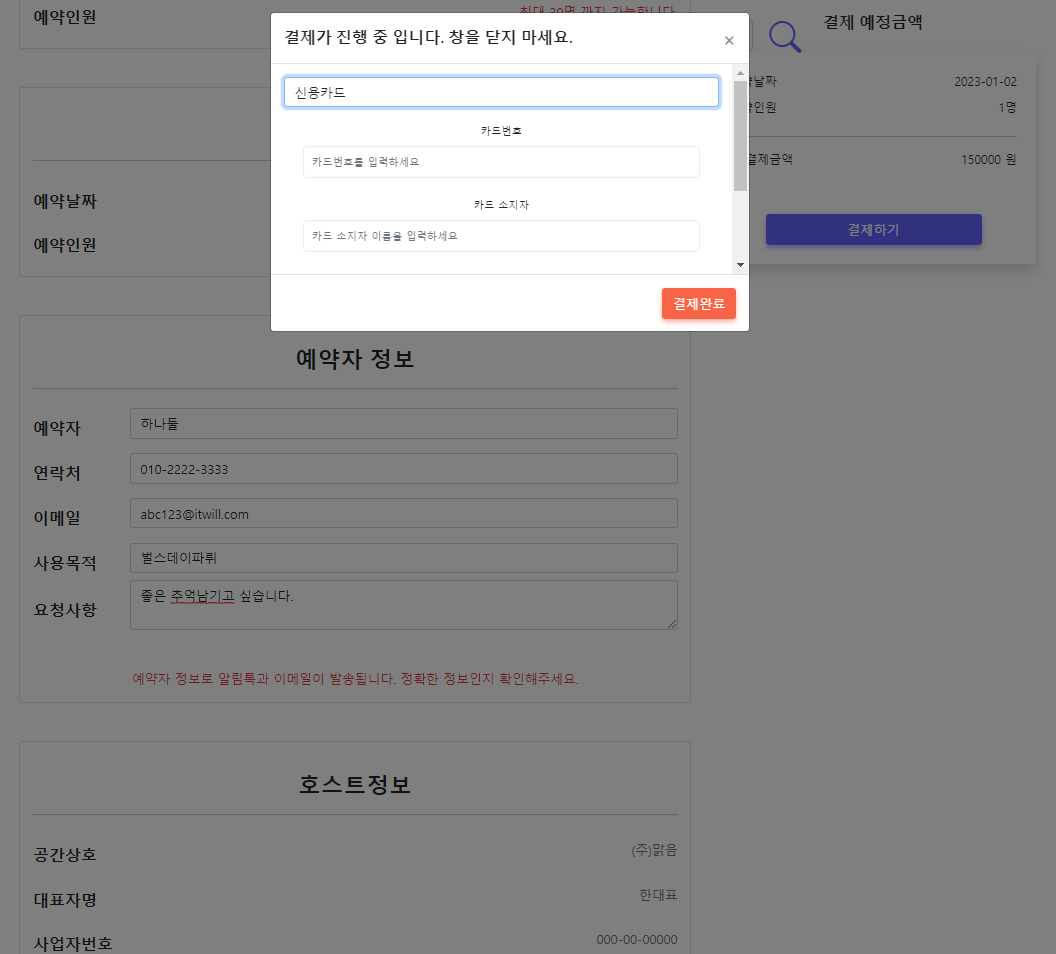Image resolution: width=1056 pixels, height=954 pixels.
Task: Click the resize handle on 요청사항 textarea
Action: tap(672, 626)
